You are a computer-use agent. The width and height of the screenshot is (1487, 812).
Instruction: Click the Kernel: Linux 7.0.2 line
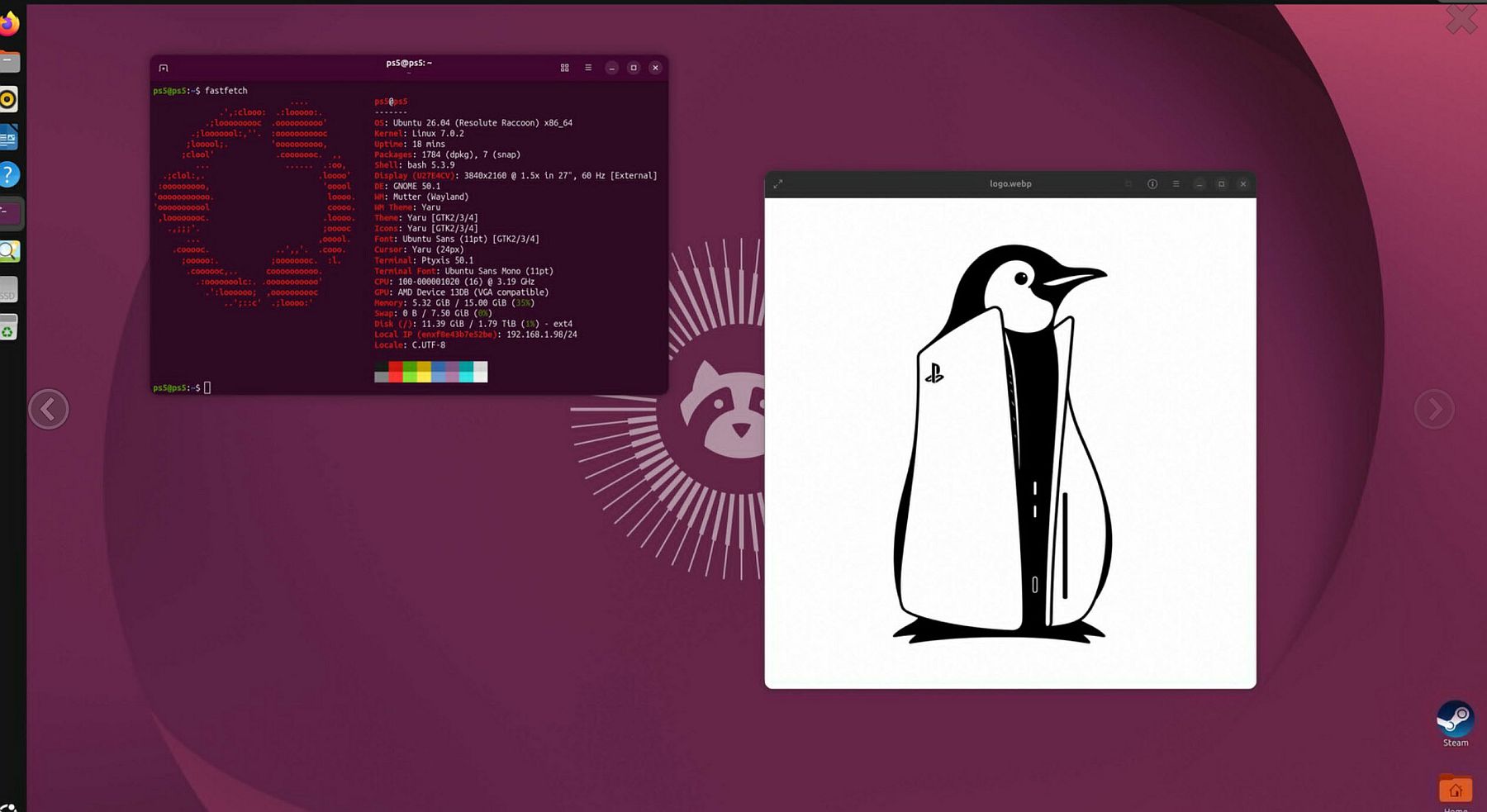click(419, 134)
